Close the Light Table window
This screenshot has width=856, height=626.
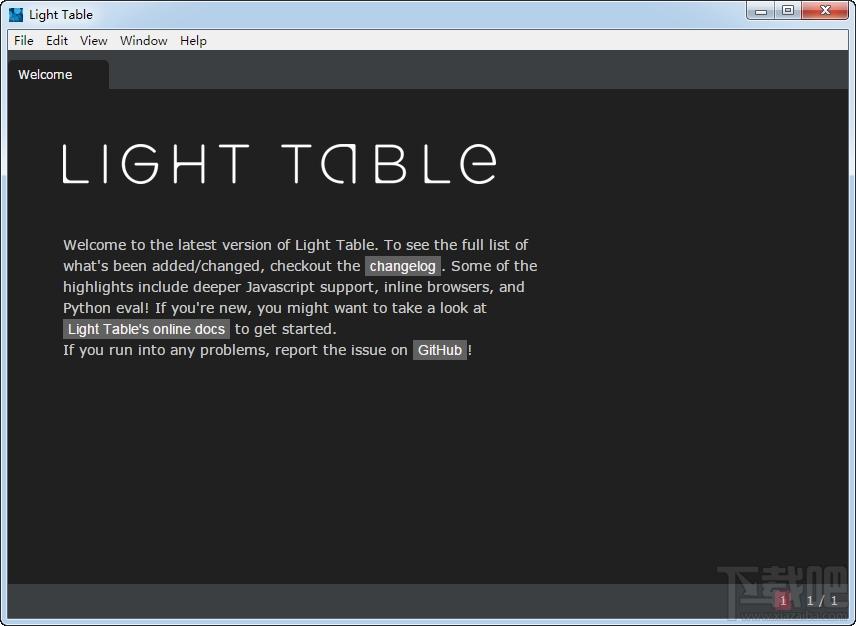click(x=826, y=11)
